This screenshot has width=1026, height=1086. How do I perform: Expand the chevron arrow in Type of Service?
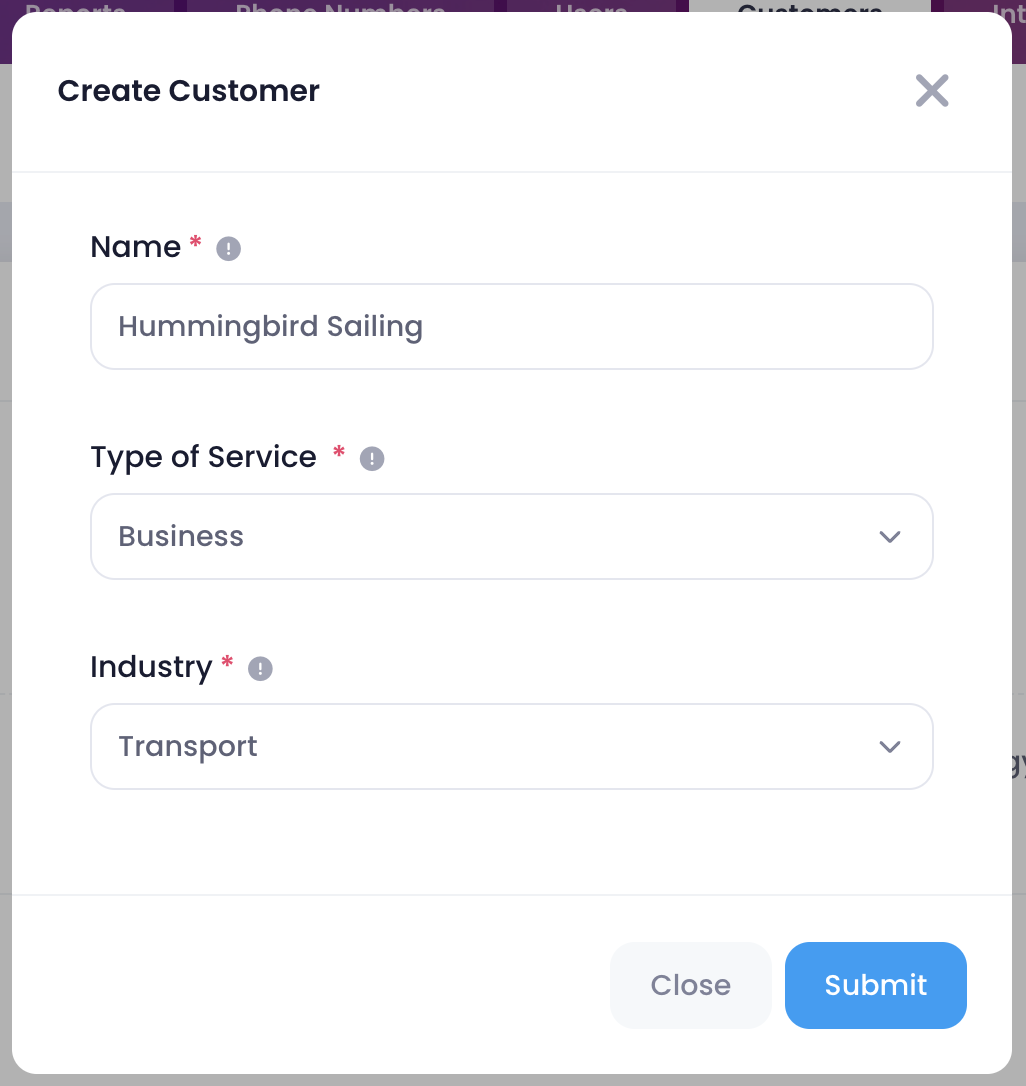click(x=890, y=537)
